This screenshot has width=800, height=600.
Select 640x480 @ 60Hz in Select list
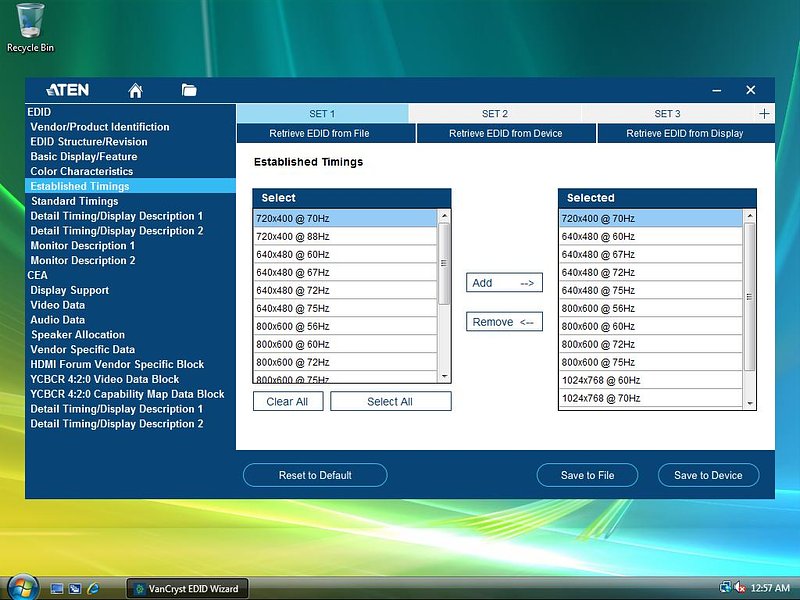pyautogui.click(x=345, y=254)
